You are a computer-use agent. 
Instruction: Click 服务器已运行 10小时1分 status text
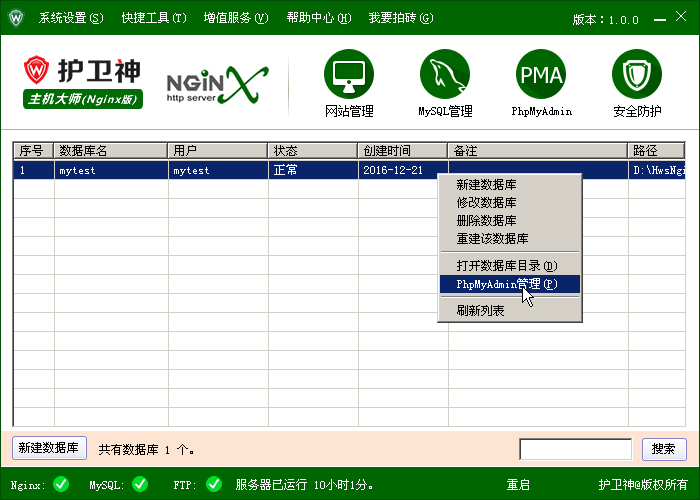coord(304,484)
